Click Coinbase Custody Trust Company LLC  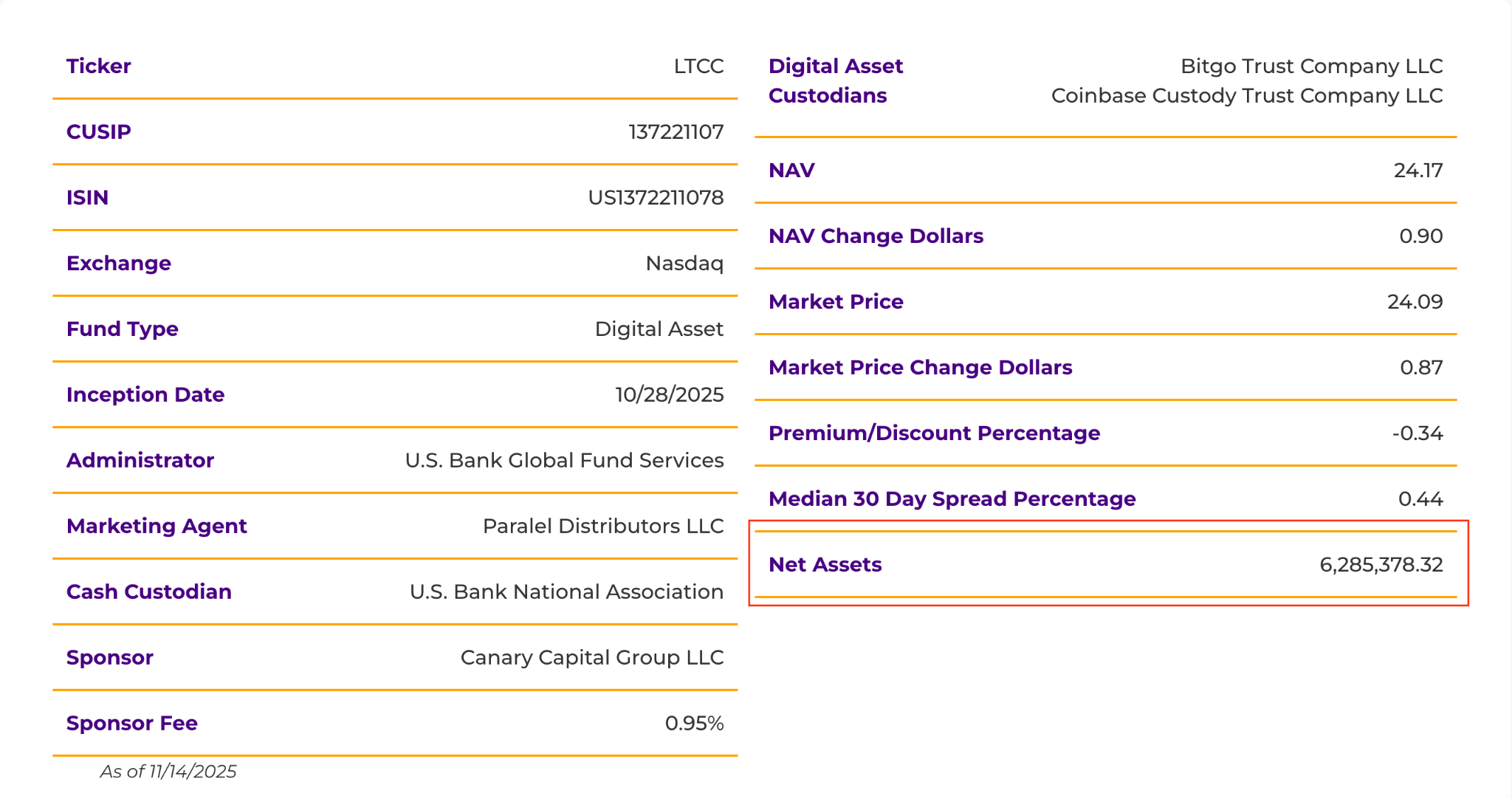coord(1246,96)
